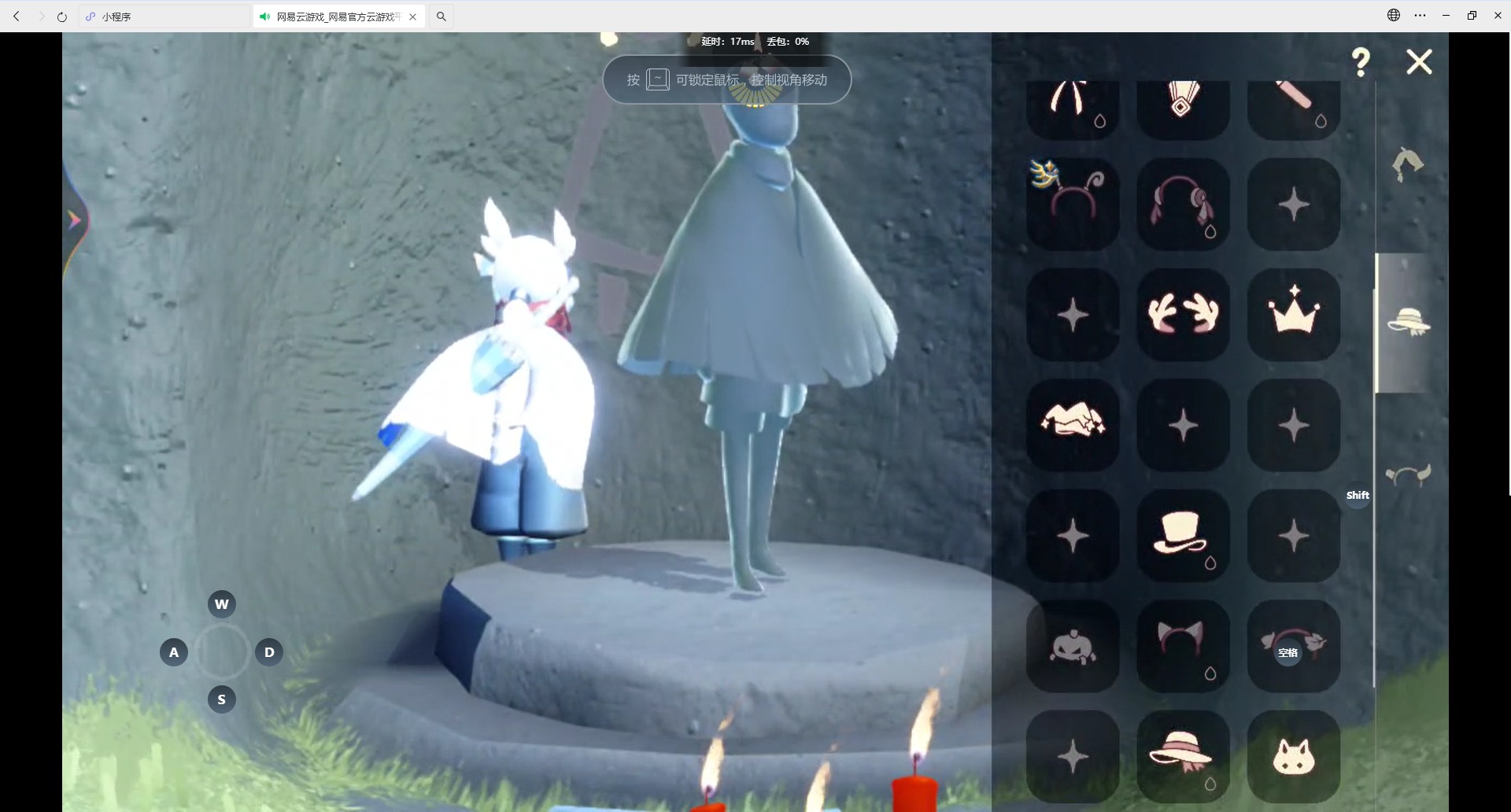The image size is (1511, 812).
Task: Expand the left edge side panel arrow
Action: (75, 220)
